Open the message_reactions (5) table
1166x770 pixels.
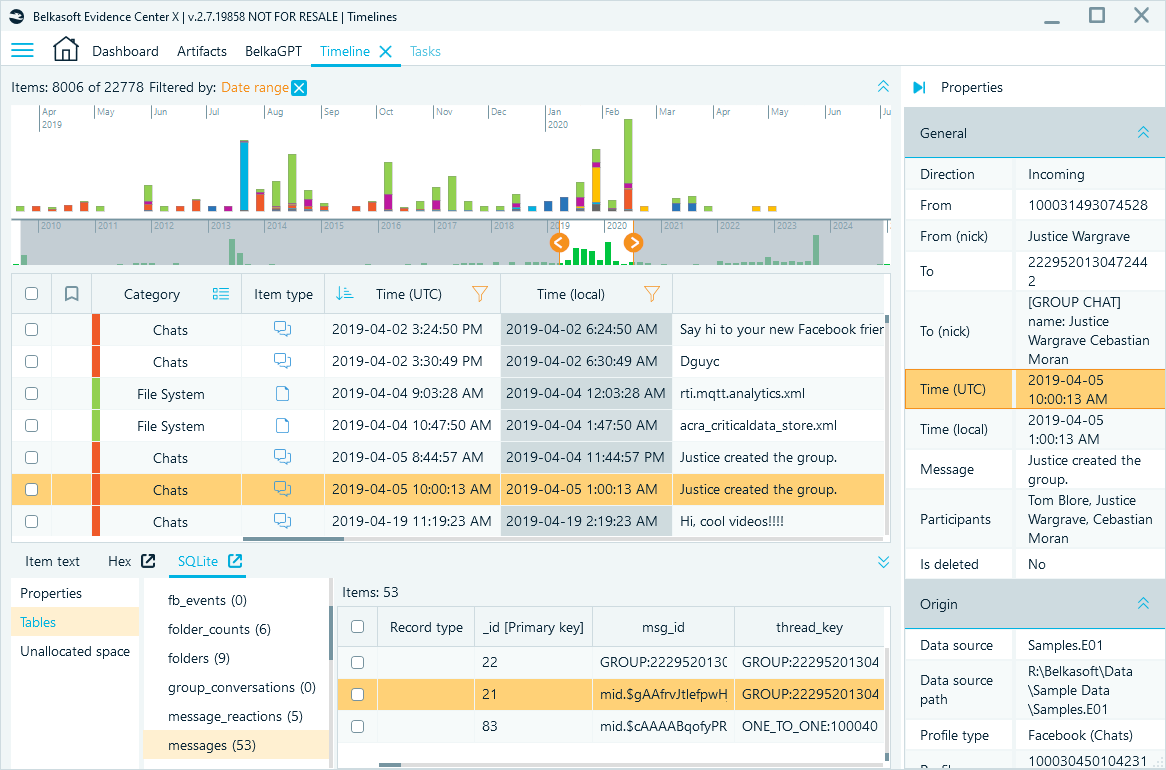click(x=236, y=716)
